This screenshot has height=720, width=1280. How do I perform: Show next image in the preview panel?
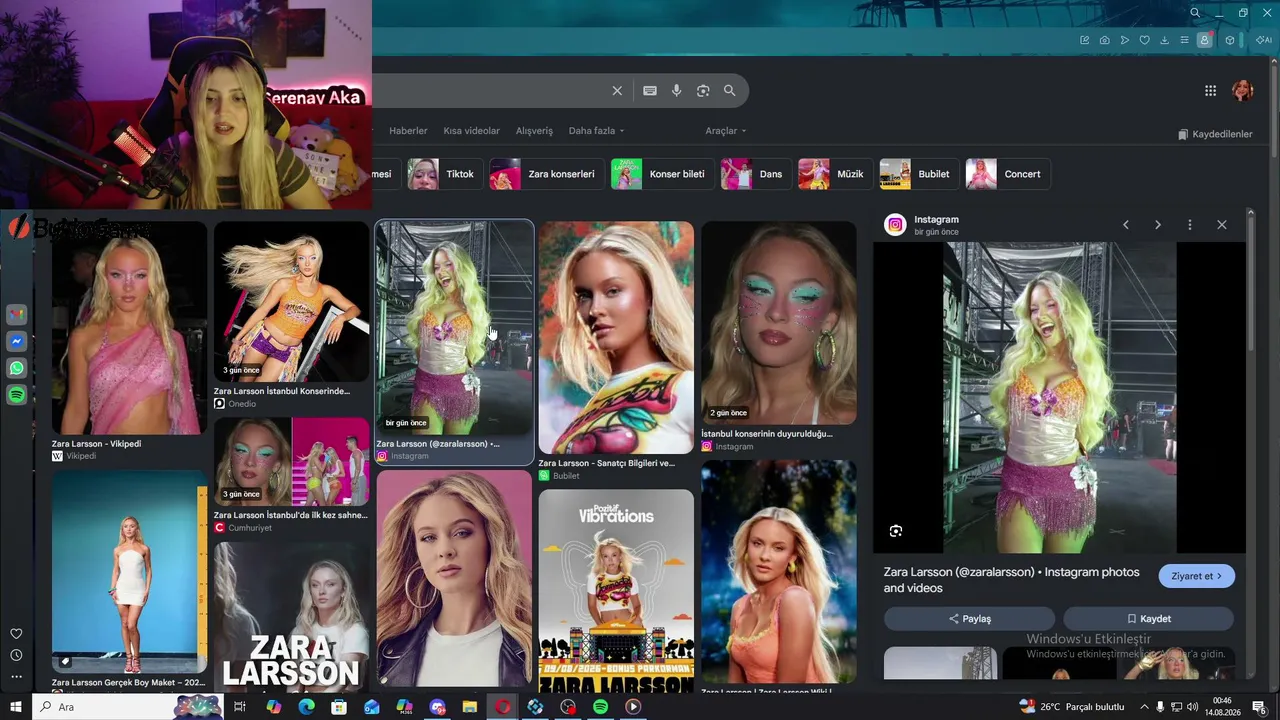[1158, 225]
